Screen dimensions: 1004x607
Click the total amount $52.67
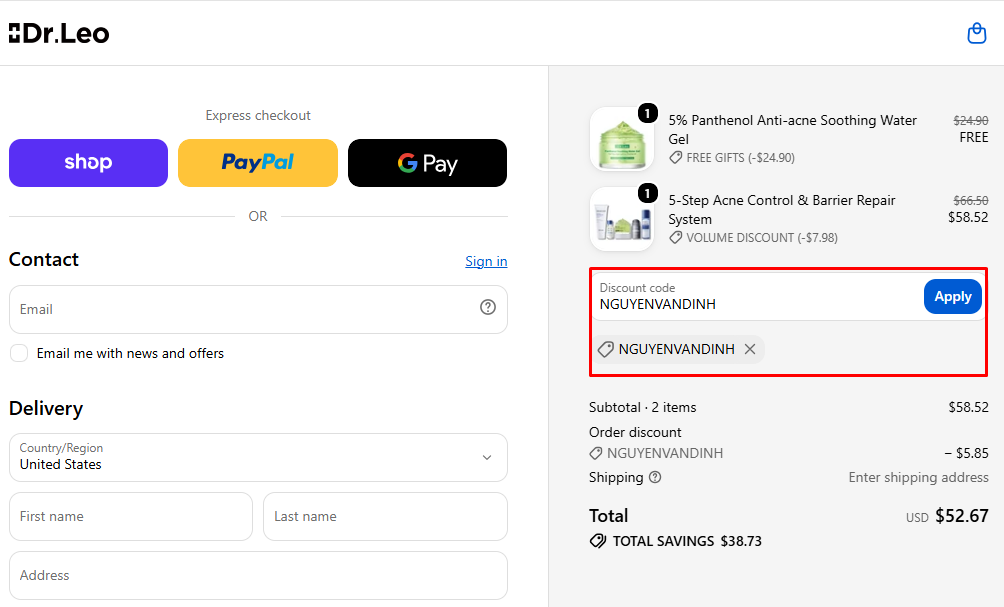962,515
